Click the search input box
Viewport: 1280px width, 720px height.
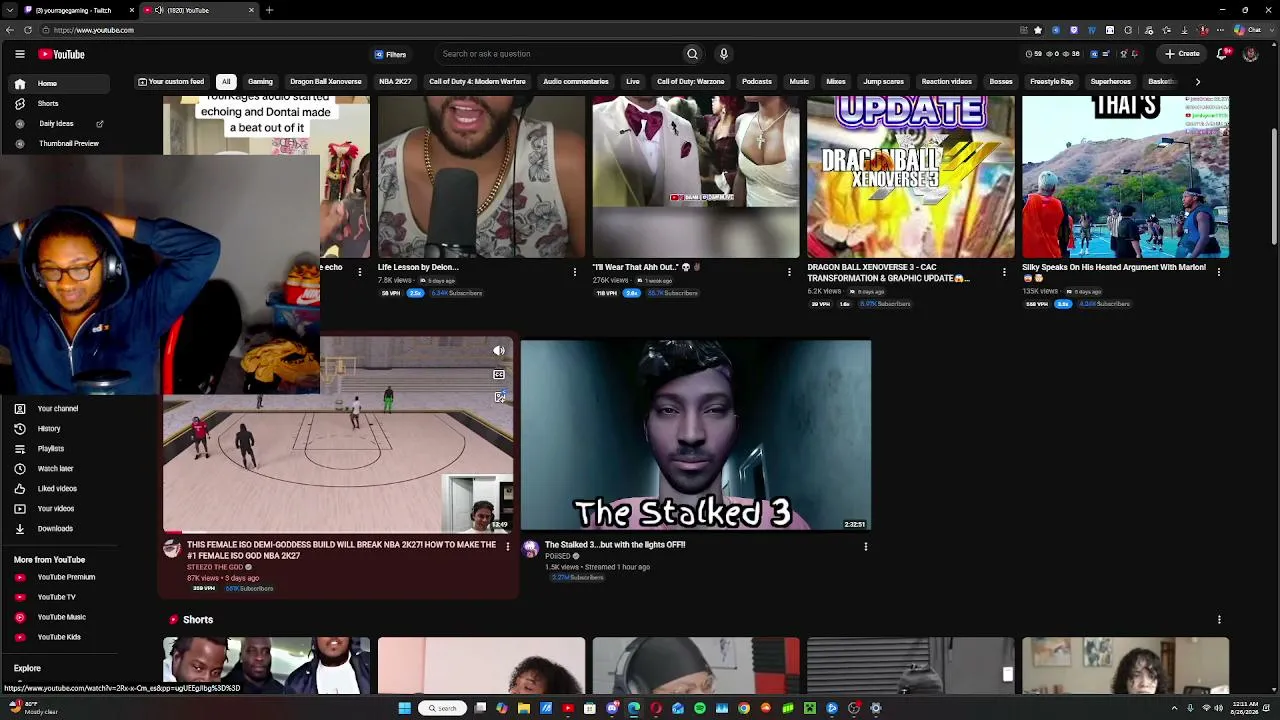(560, 54)
